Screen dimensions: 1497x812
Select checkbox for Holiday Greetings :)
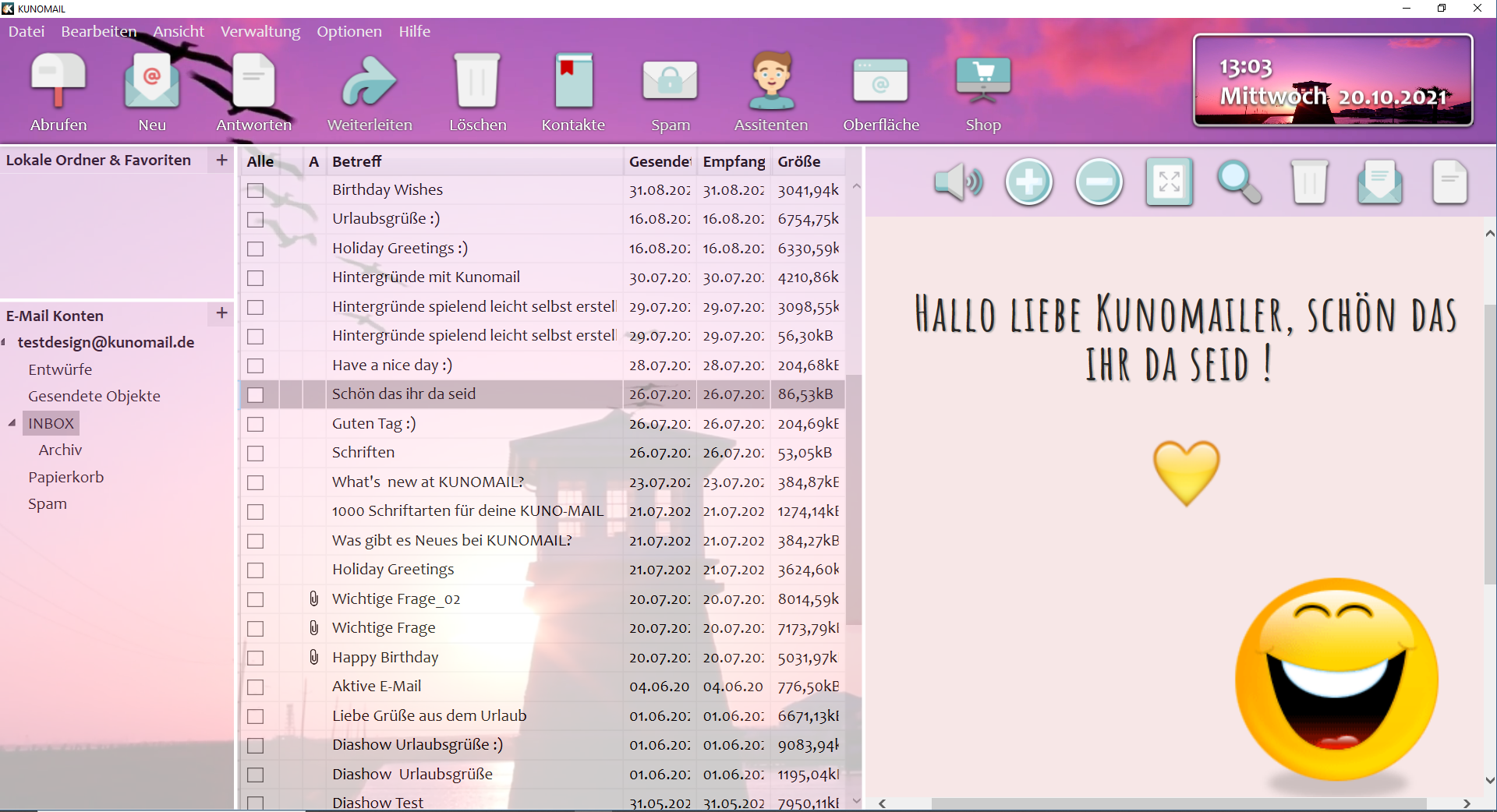pos(255,249)
